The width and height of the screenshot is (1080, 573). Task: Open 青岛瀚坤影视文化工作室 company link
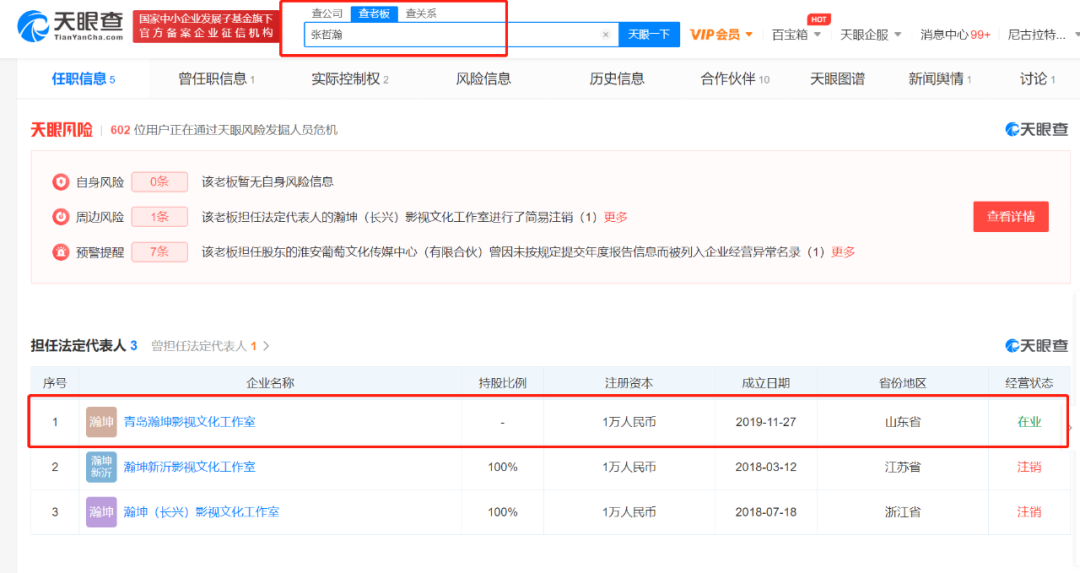[189, 421]
